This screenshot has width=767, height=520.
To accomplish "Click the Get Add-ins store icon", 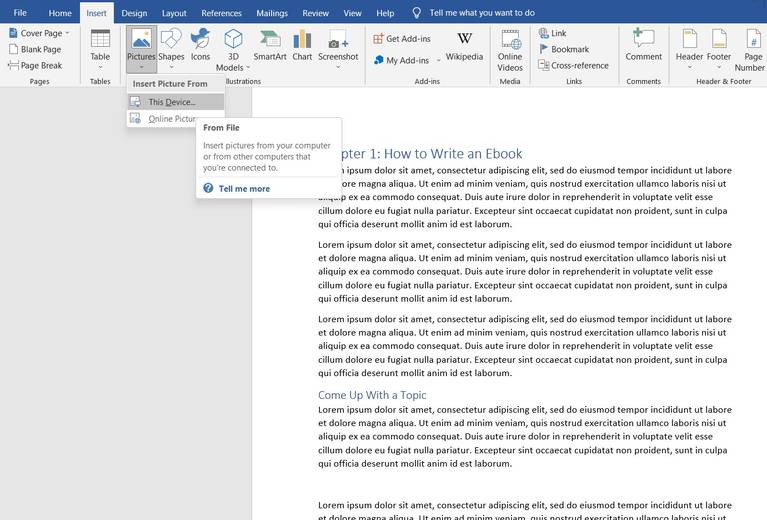I will click(x=378, y=38).
